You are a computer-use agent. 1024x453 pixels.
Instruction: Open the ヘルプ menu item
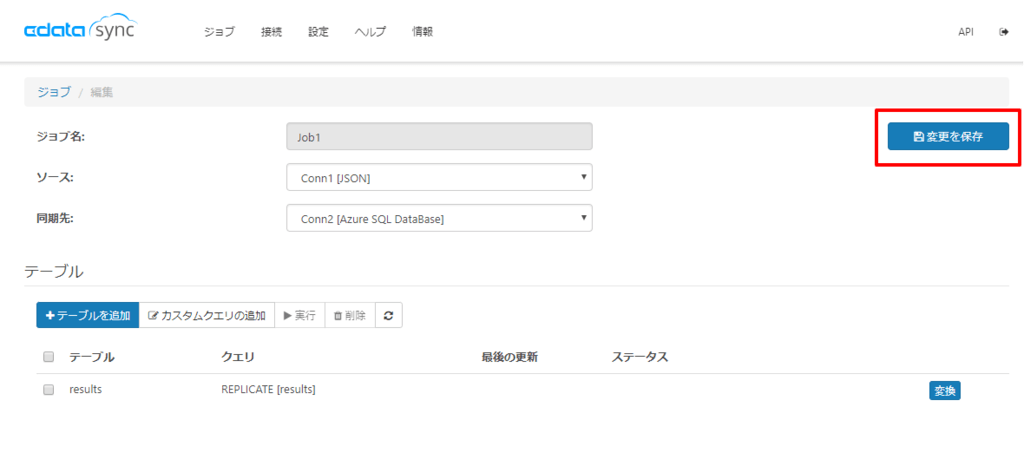click(370, 32)
